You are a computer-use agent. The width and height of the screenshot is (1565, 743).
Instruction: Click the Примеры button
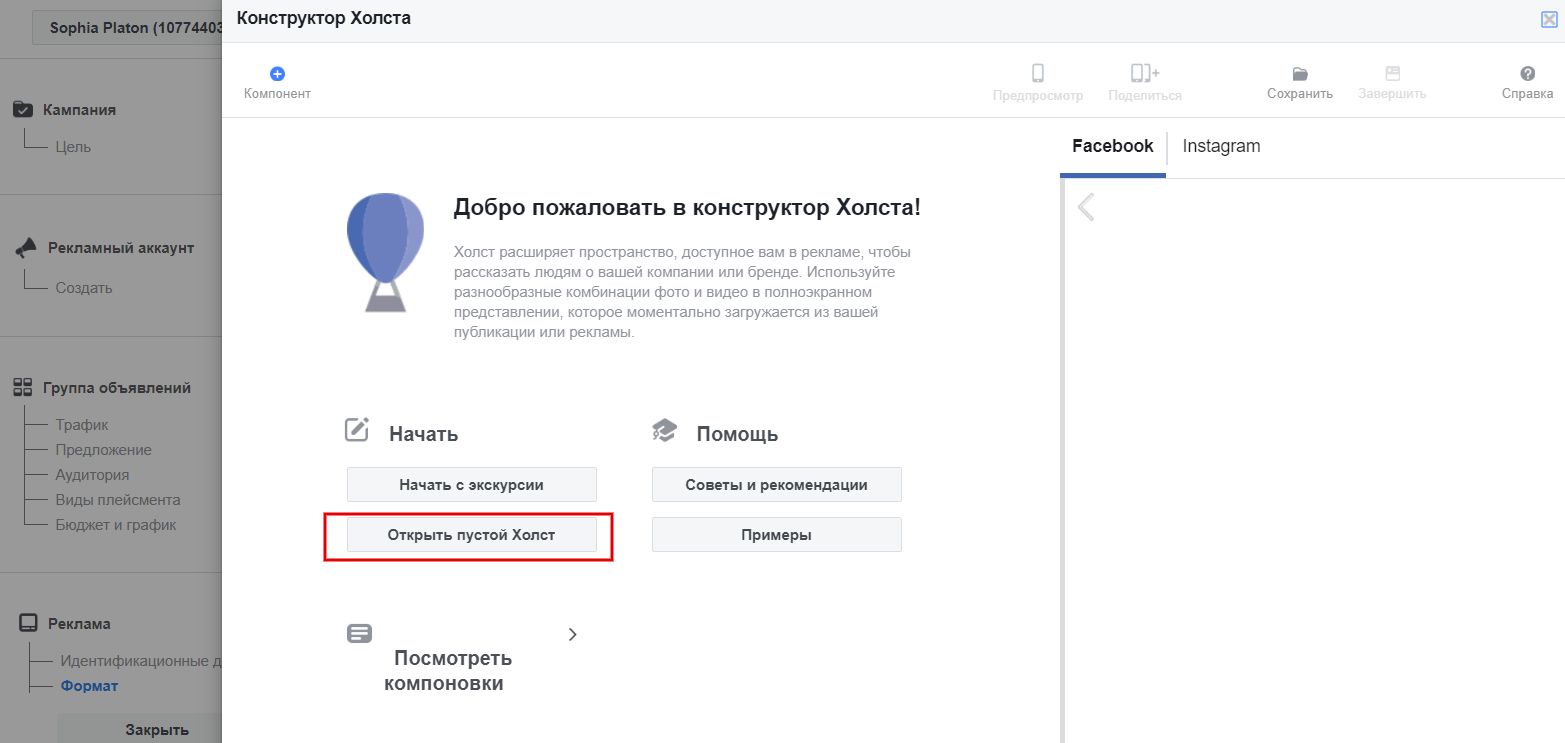pyautogui.click(x=776, y=535)
